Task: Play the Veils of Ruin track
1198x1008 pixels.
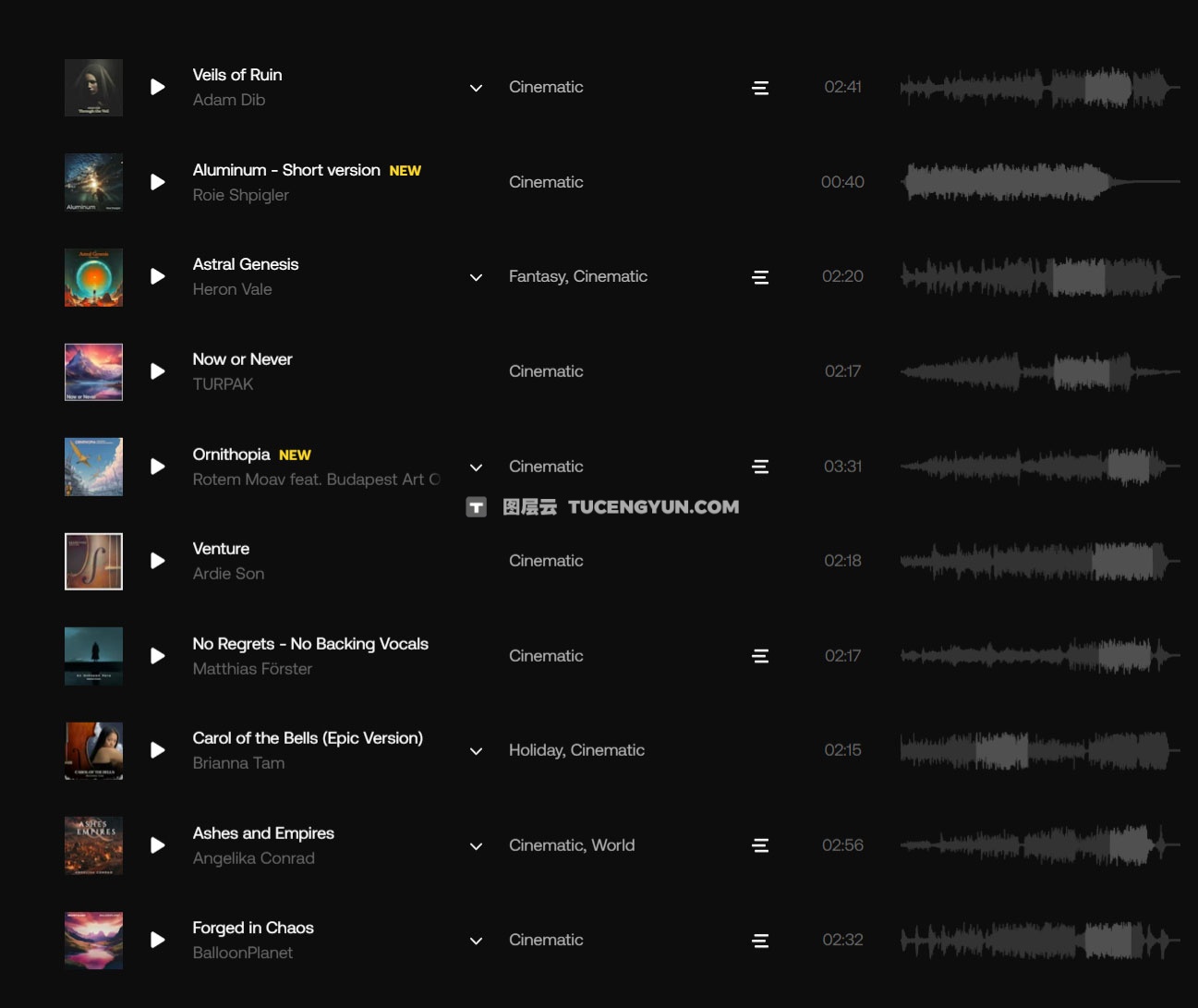Action: [158, 87]
